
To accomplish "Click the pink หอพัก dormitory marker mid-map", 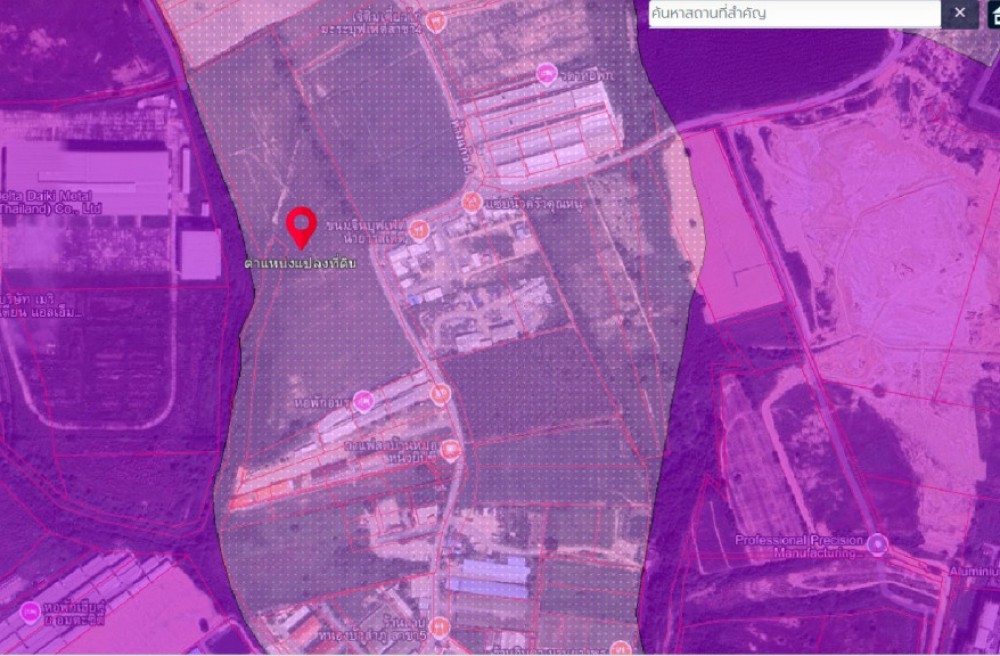I will 363,401.
